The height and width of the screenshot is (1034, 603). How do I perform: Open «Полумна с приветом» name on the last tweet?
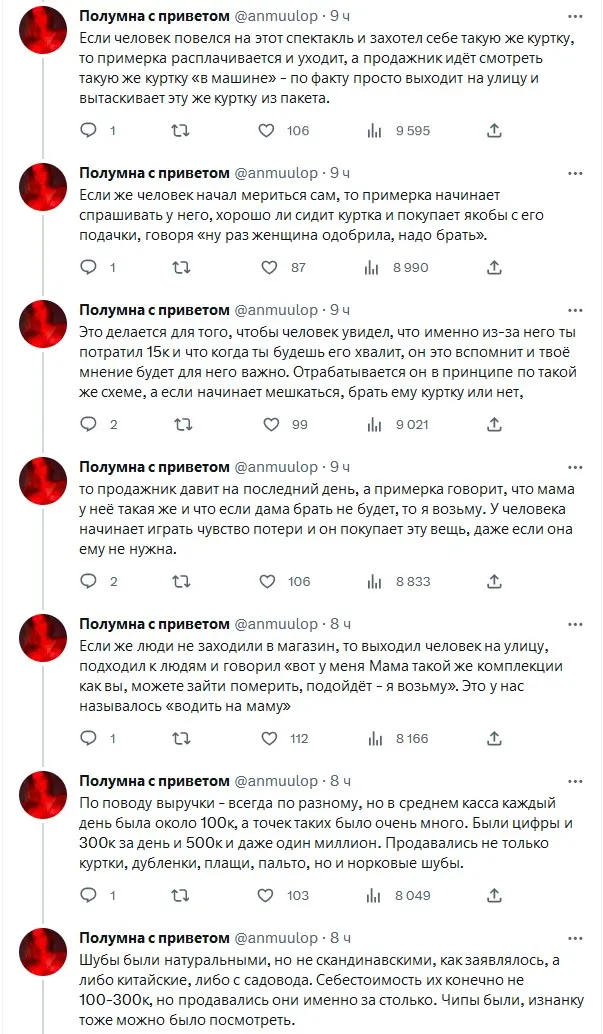tap(154, 937)
